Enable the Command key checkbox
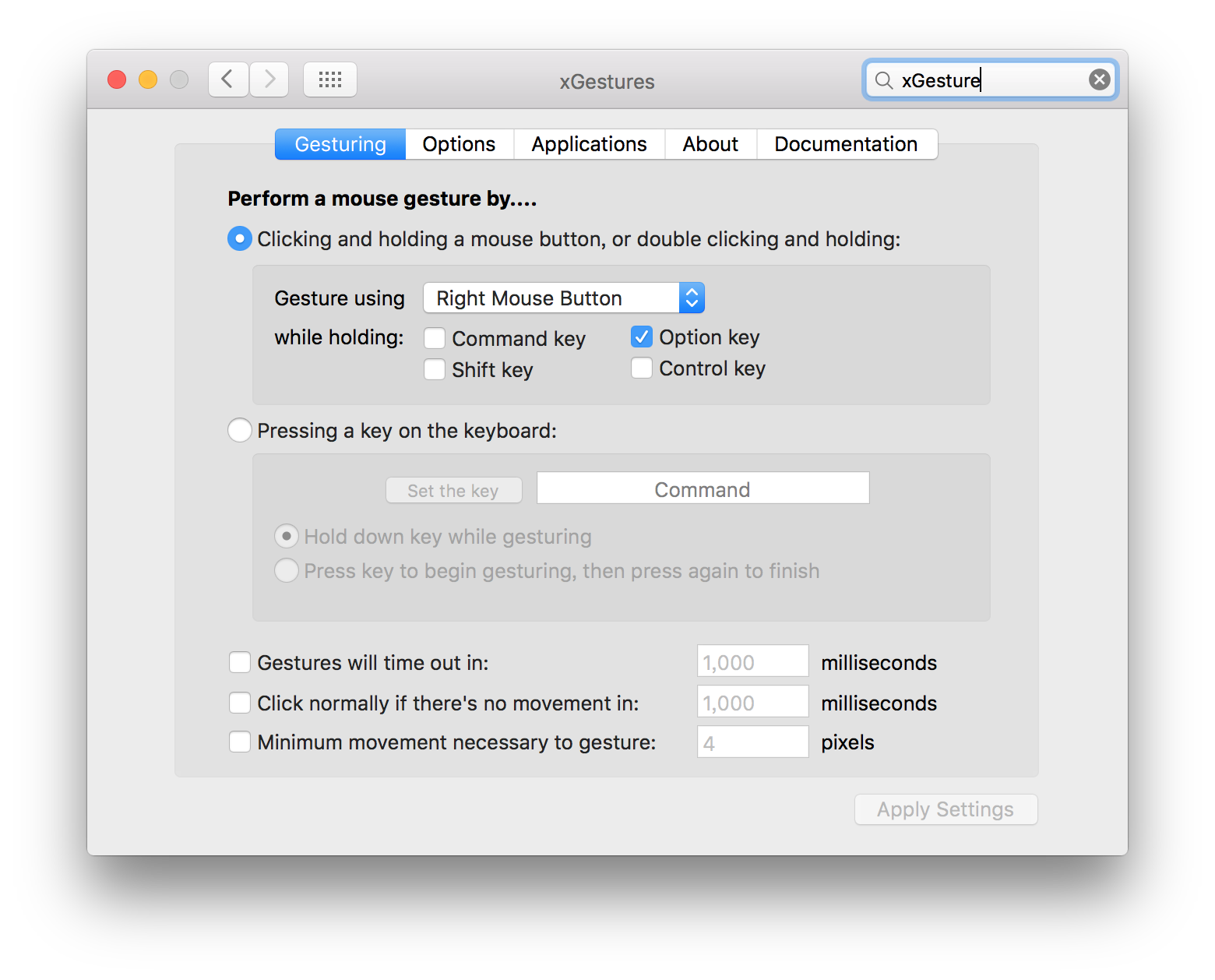The width and height of the screenshot is (1215, 980). click(x=435, y=338)
